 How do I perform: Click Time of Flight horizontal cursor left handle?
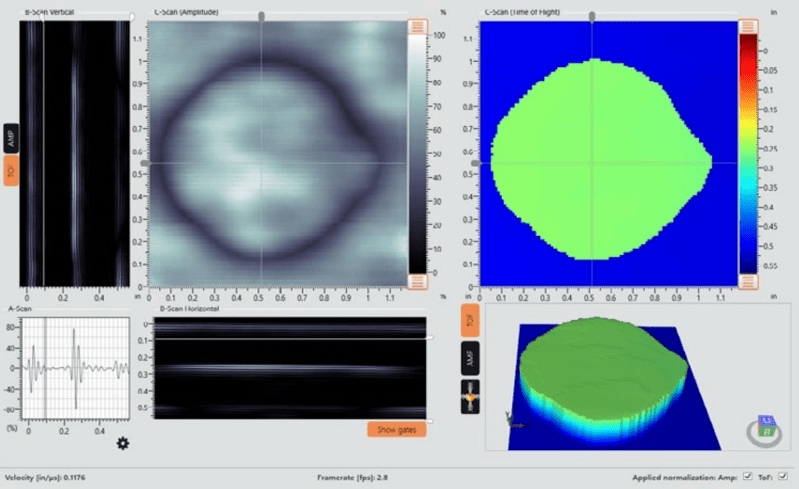[476, 163]
